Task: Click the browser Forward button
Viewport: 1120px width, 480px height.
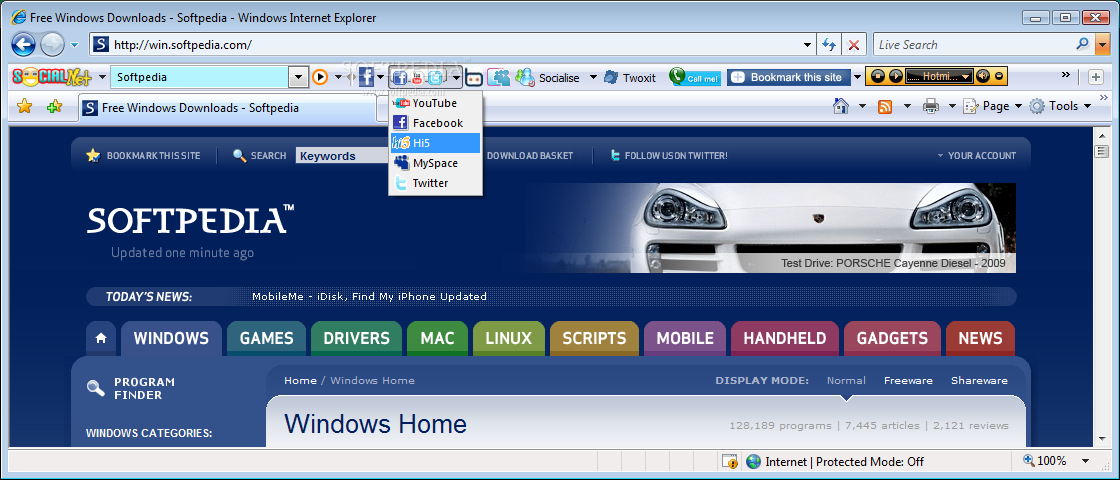Action: pyautogui.click(x=52, y=45)
